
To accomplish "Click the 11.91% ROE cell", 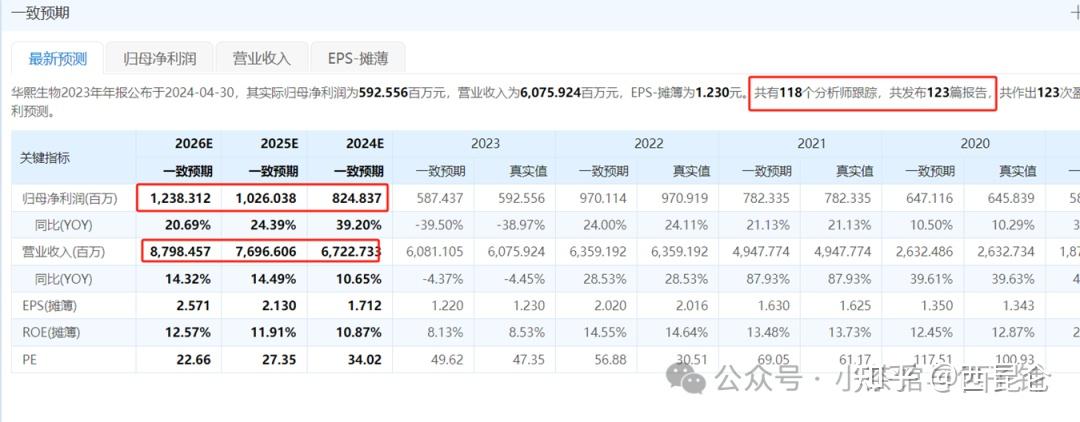I will tap(272, 333).
